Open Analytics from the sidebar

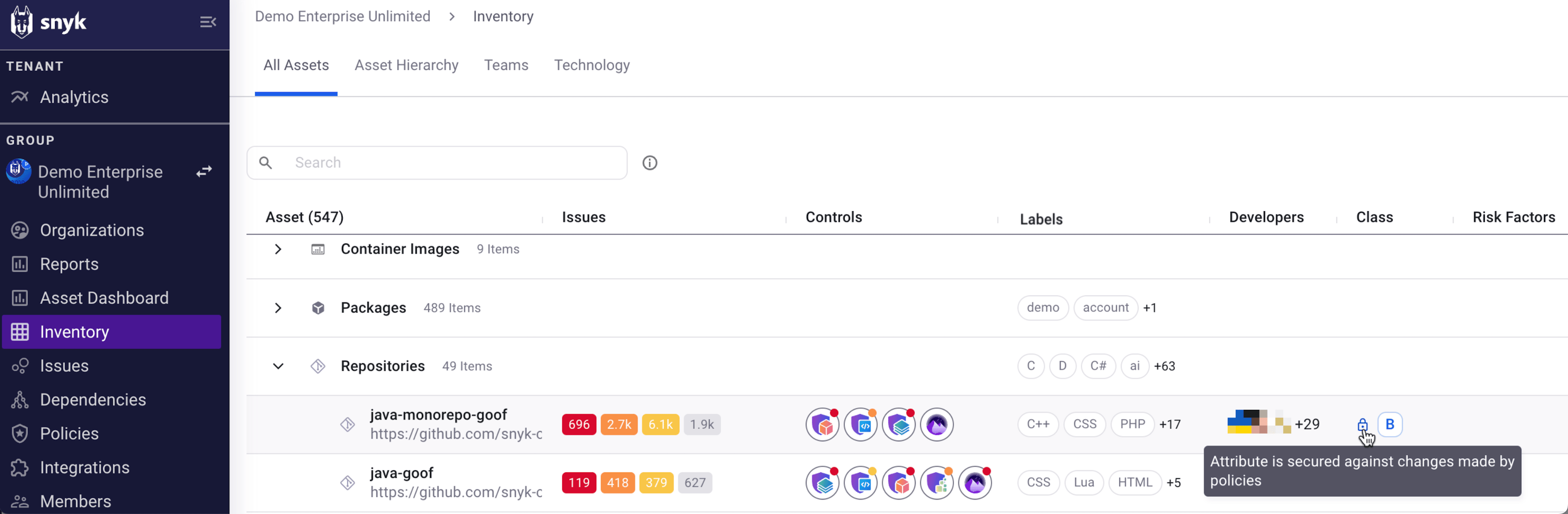click(x=74, y=97)
